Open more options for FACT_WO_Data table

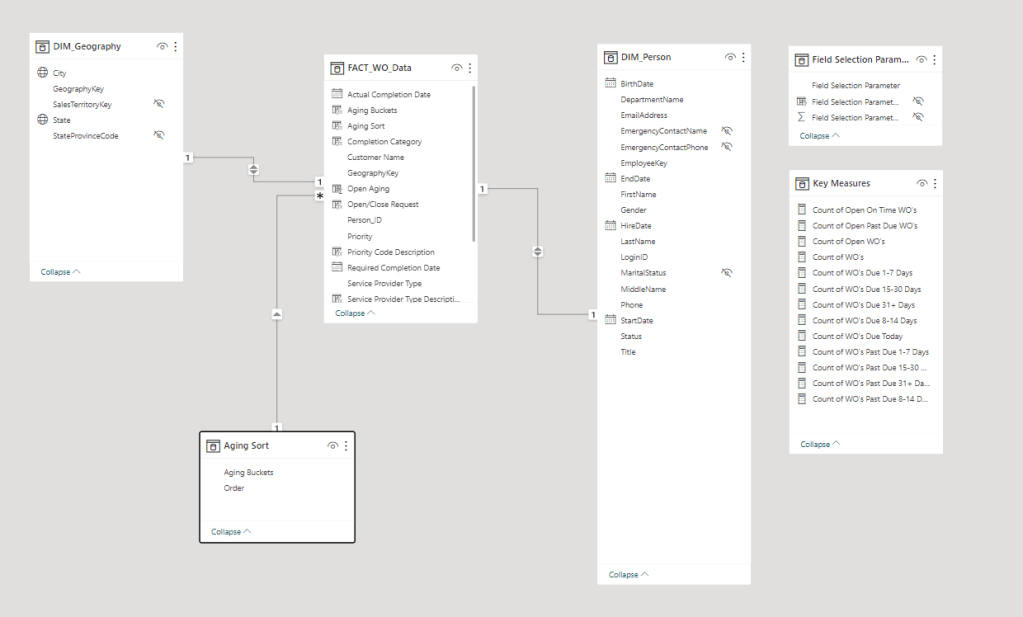point(470,68)
